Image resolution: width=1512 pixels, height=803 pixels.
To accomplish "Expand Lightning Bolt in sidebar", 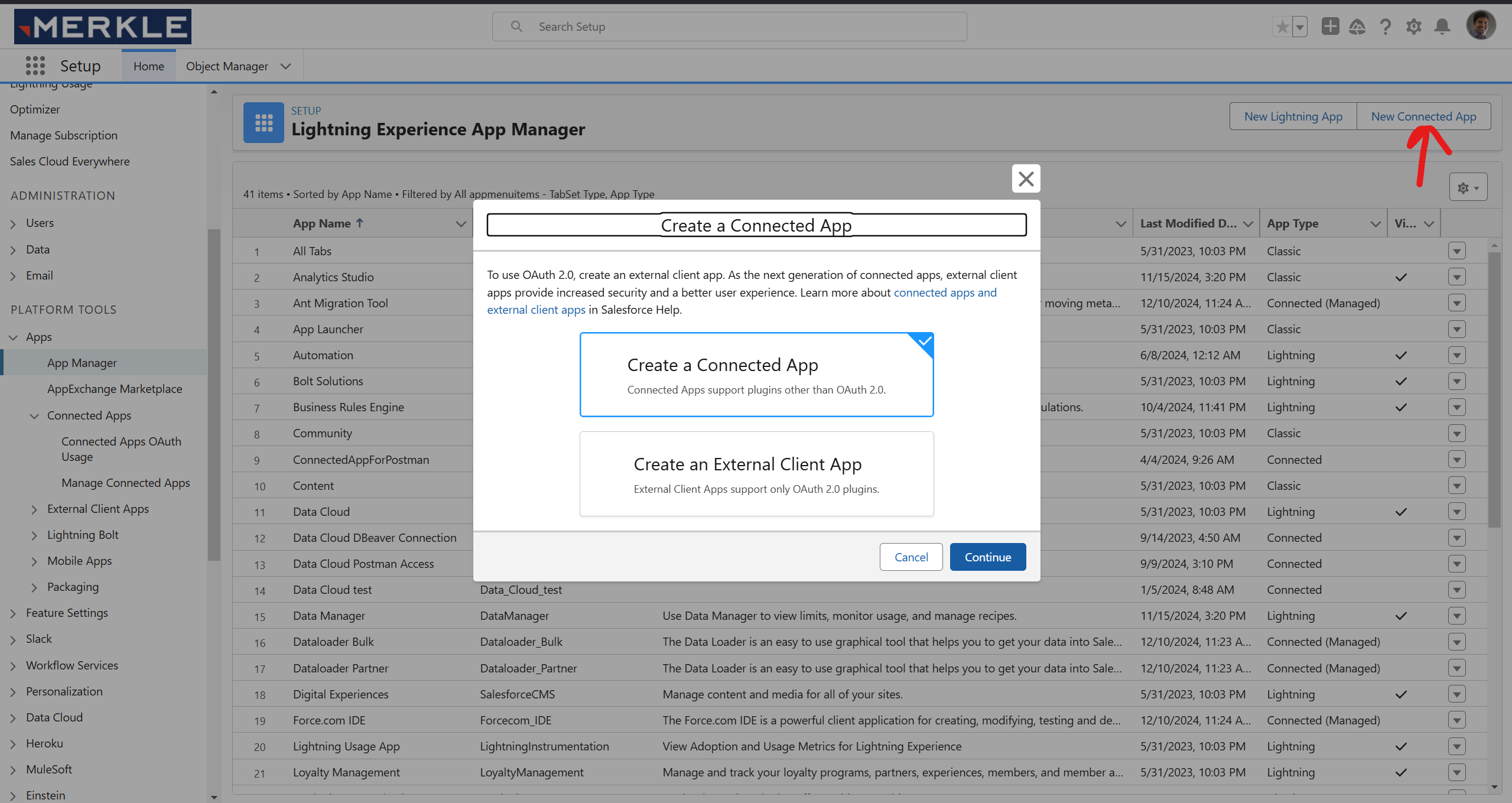I will 34,535.
